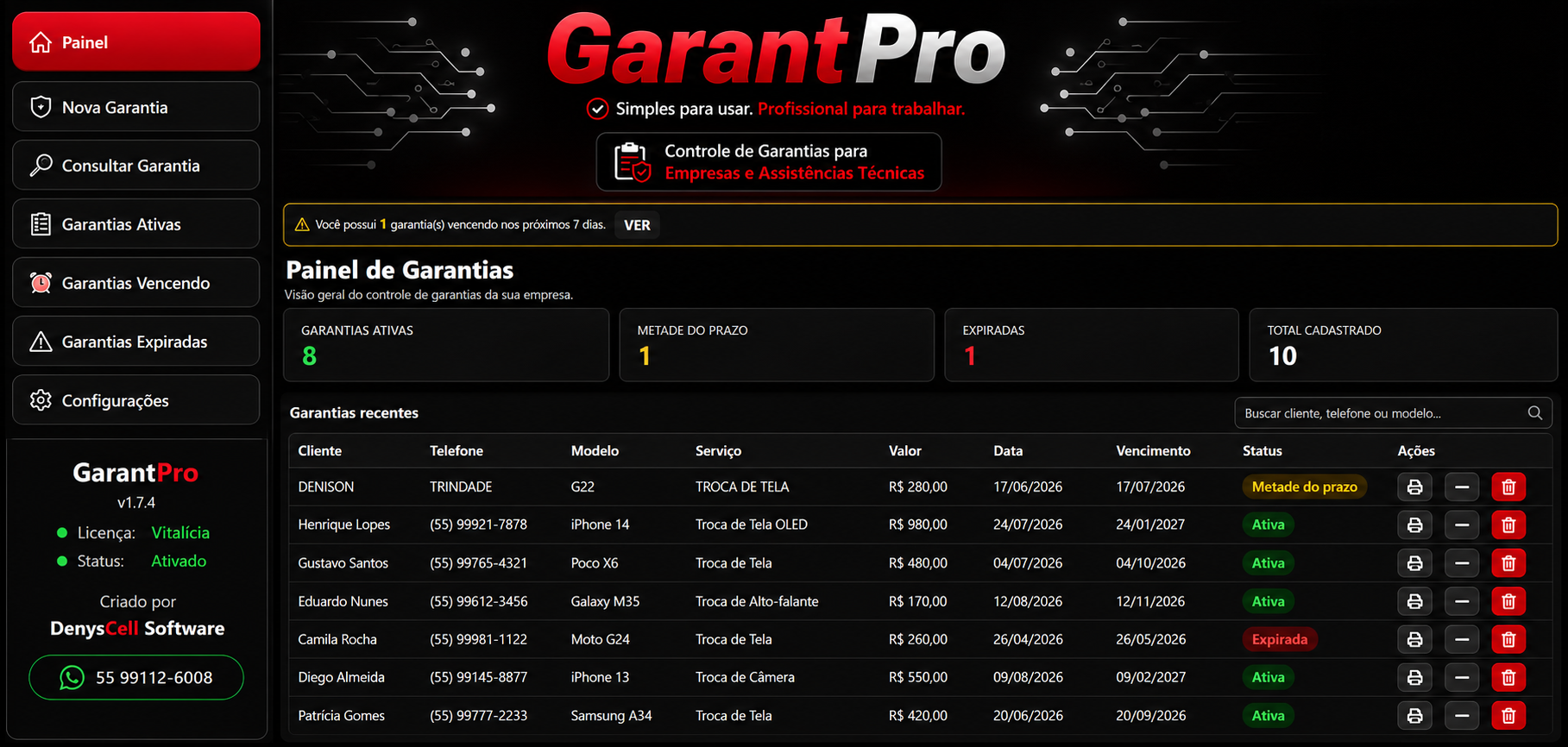Image resolution: width=1568 pixels, height=747 pixels.
Task: Click the magnifier icon in the search box
Action: coord(1534,413)
